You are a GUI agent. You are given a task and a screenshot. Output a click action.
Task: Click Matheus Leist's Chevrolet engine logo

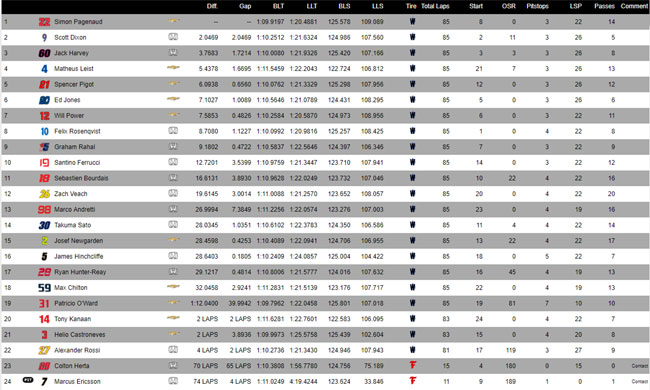173,68
